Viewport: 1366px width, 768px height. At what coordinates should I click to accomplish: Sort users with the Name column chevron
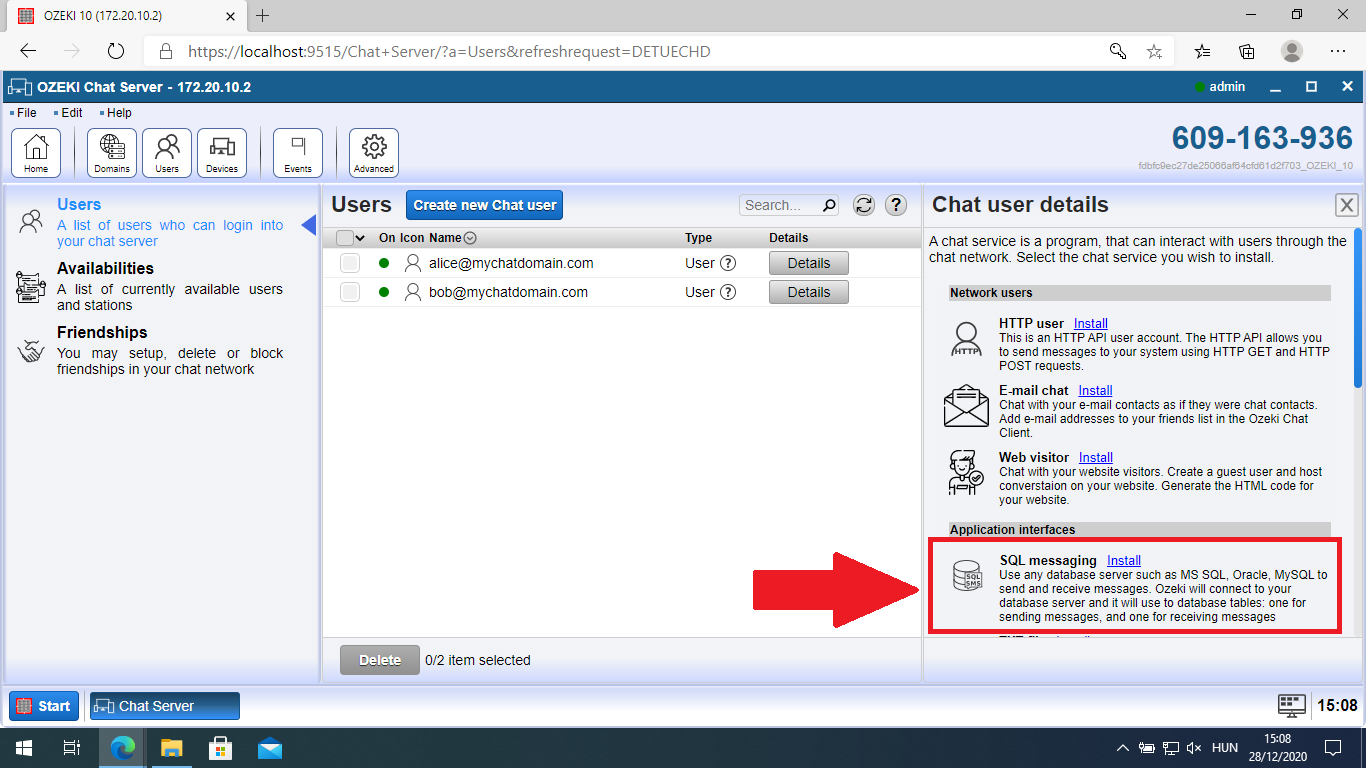470,237
